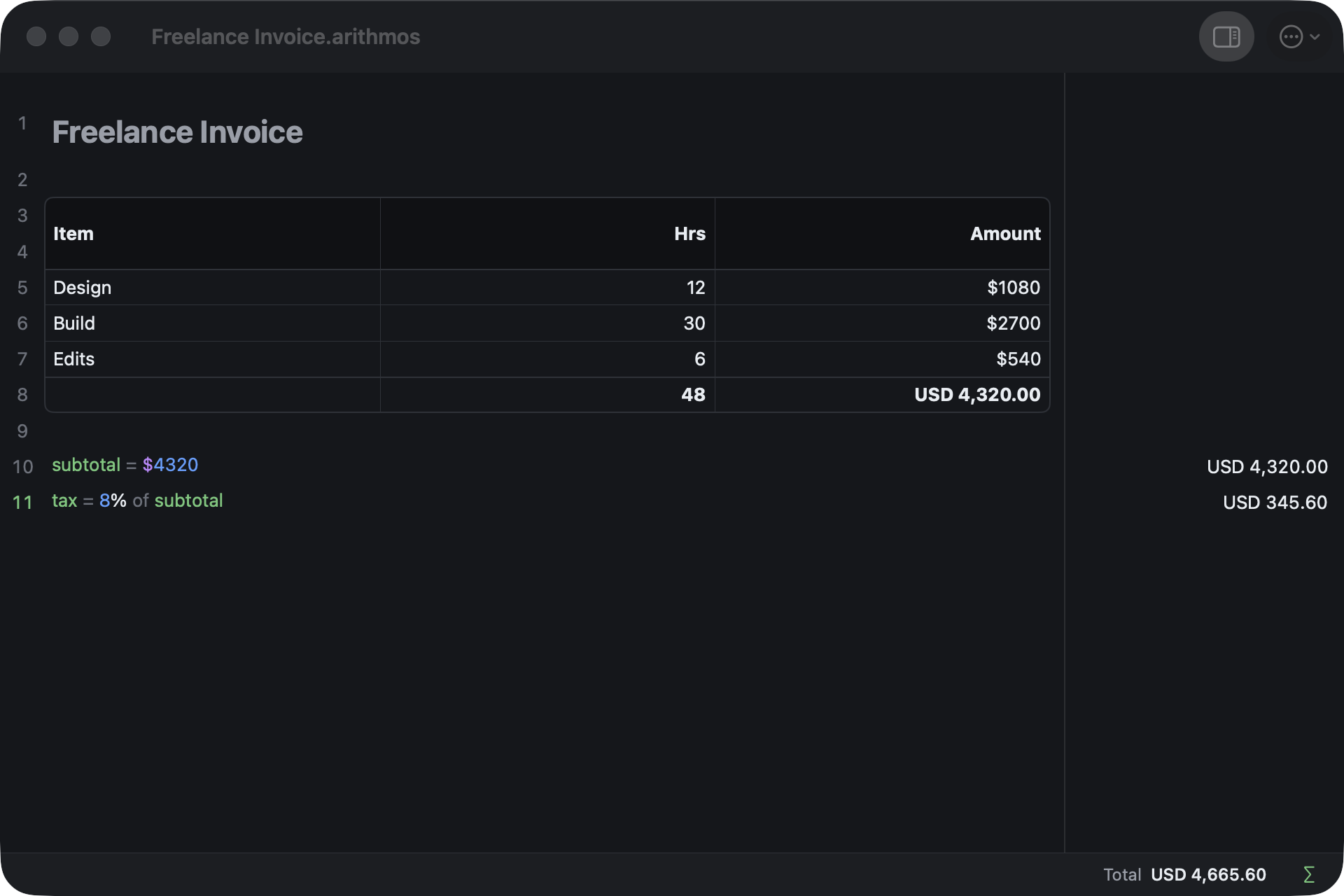Click the $2700 amount cell
The image size is (1344, 896).
882,323
